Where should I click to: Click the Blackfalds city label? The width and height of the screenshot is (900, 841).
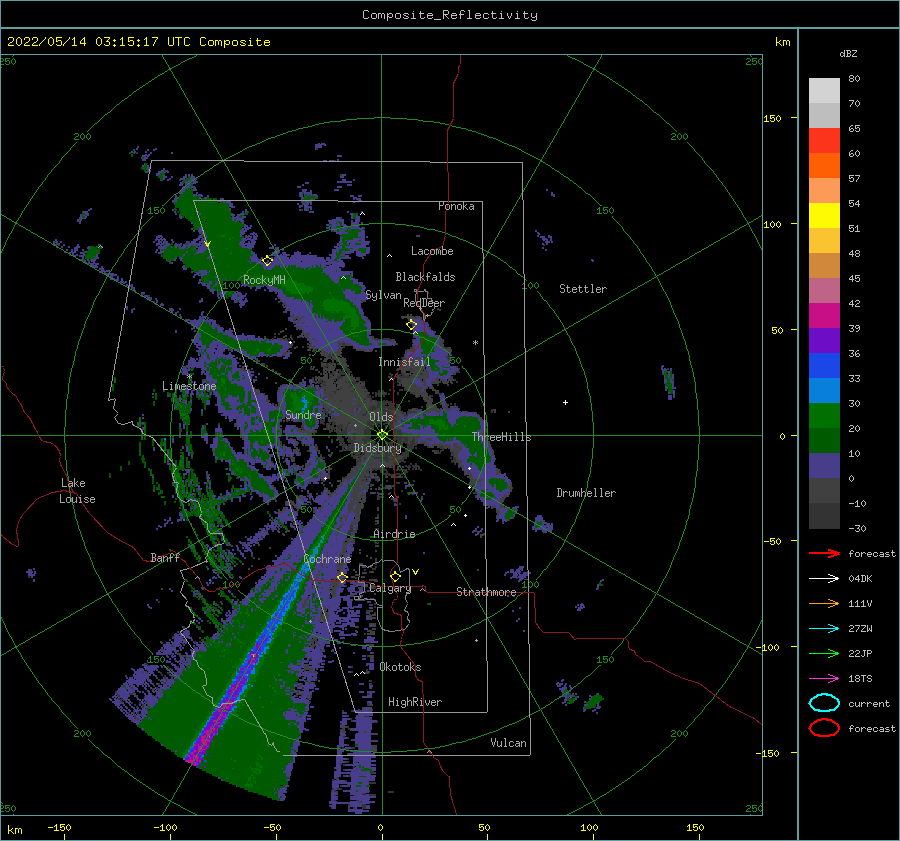point(425,277)
